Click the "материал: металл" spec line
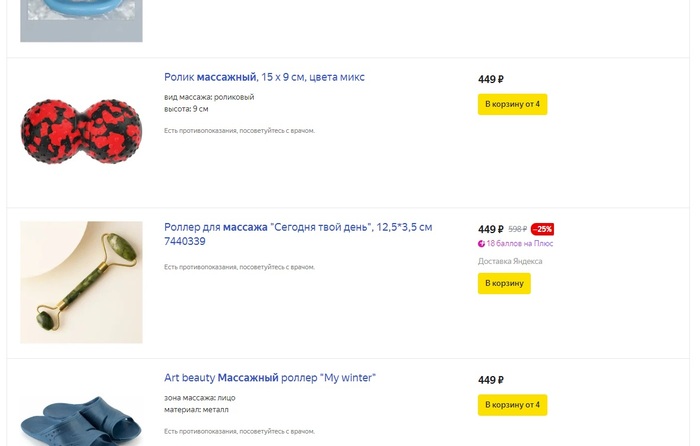Screen dimensions: 700x446 pyautogui.click(x=196, y=409)
